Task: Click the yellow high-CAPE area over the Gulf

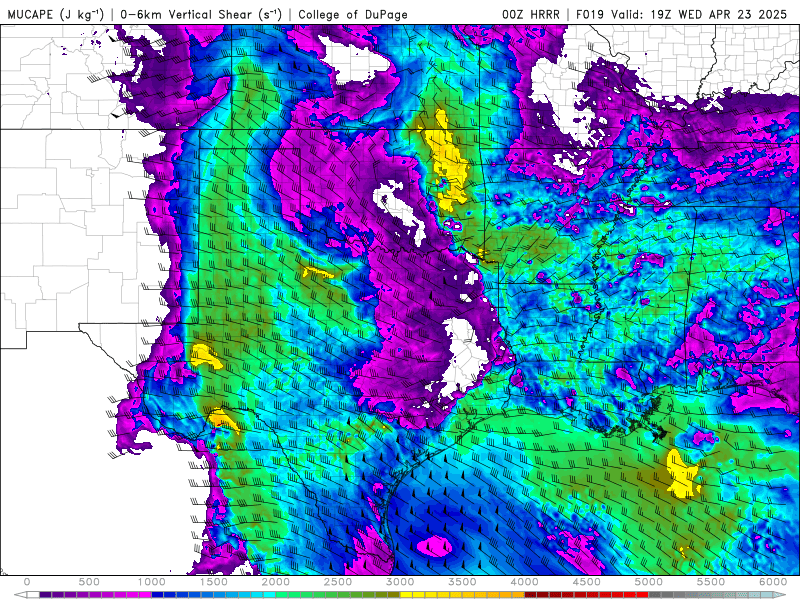Action: (x=682, y=474)
